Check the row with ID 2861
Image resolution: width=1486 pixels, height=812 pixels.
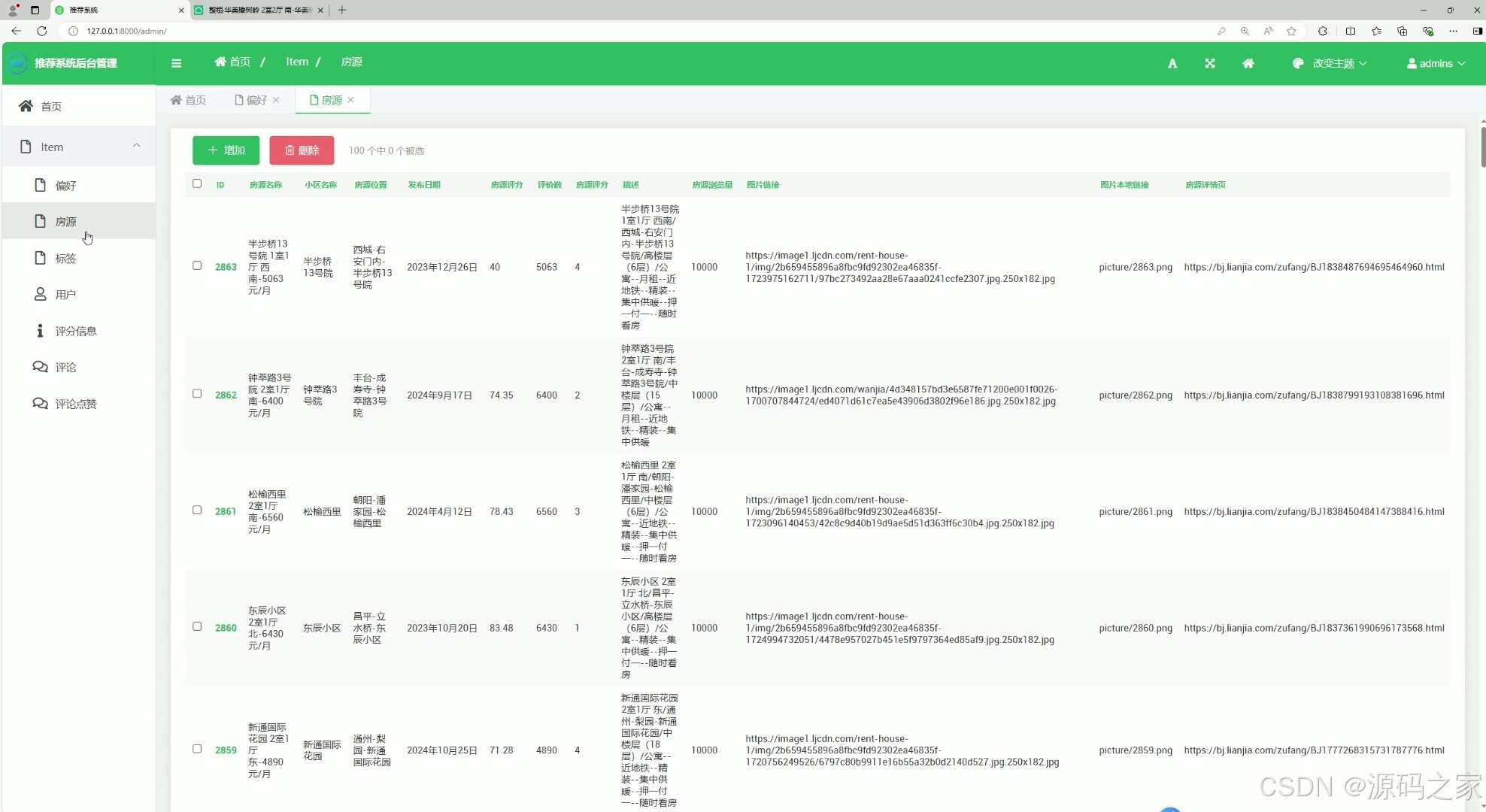[x=197, y=510]
